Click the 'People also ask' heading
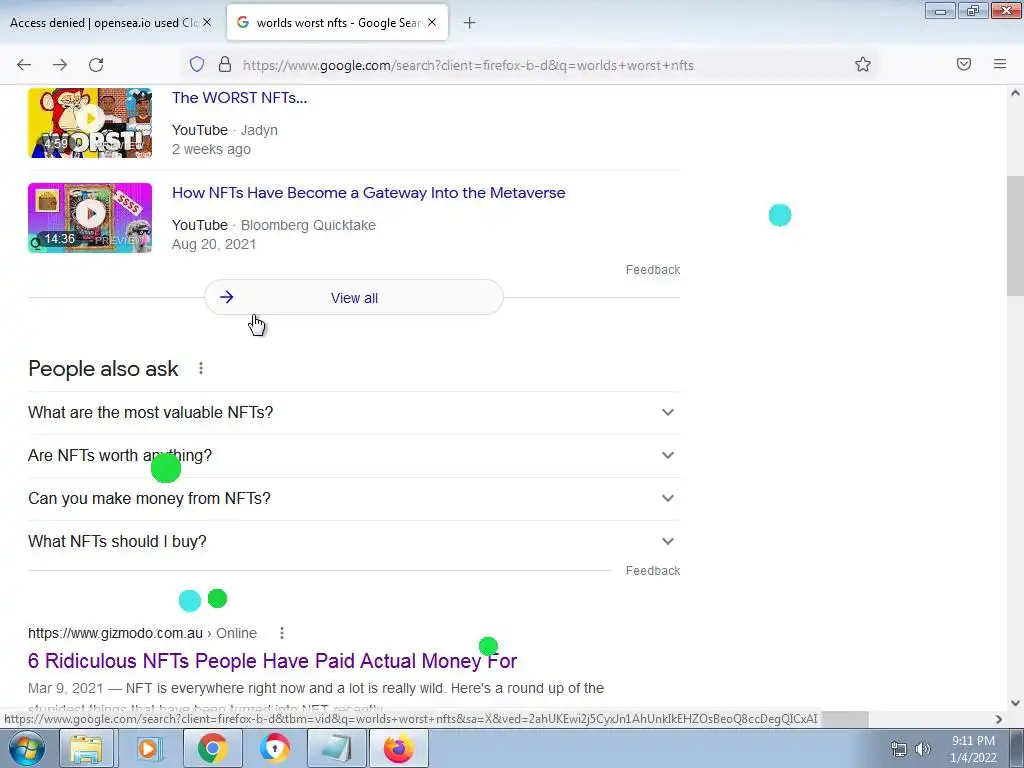This screenshot has width=1024, height=768. pyautogui.click(x=103, y=368)
